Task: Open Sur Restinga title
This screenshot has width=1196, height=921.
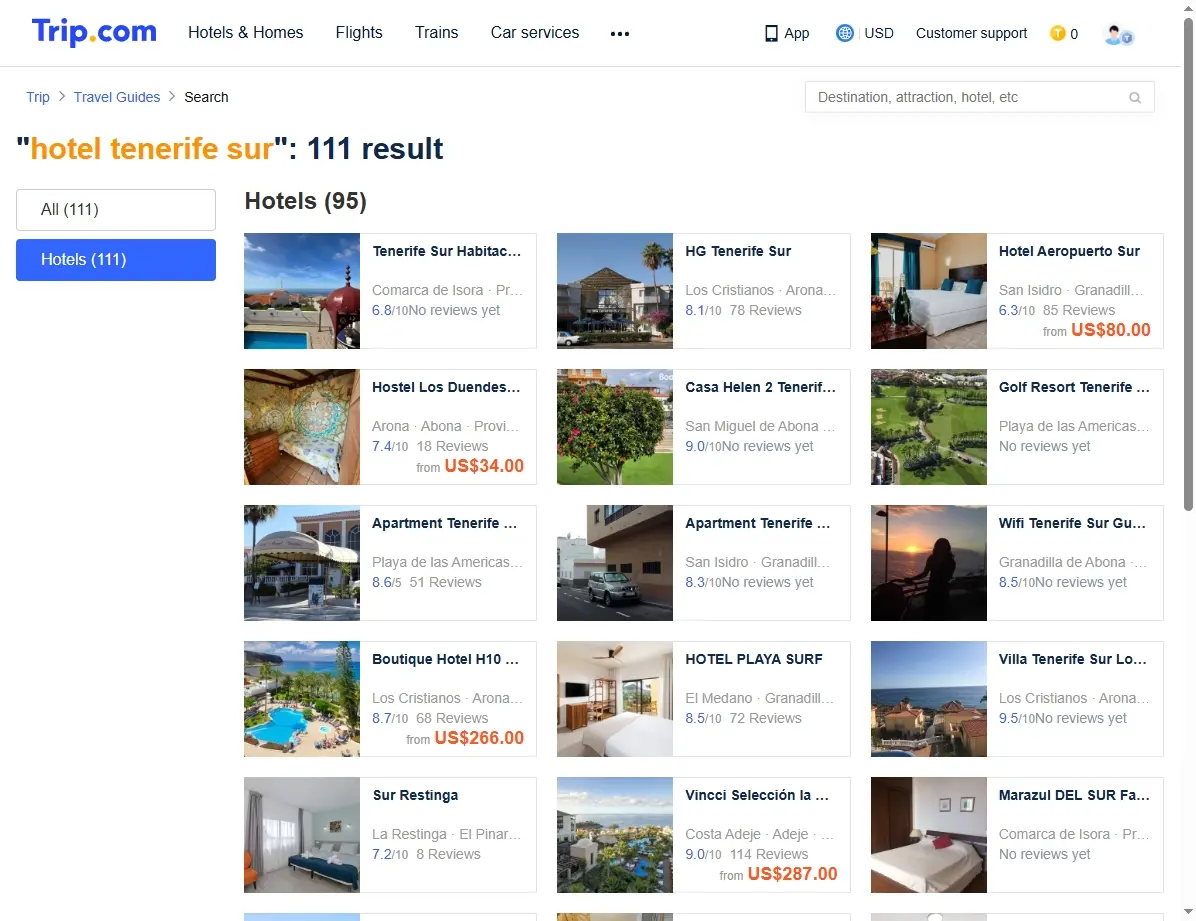Action: [x=416, y=794]
